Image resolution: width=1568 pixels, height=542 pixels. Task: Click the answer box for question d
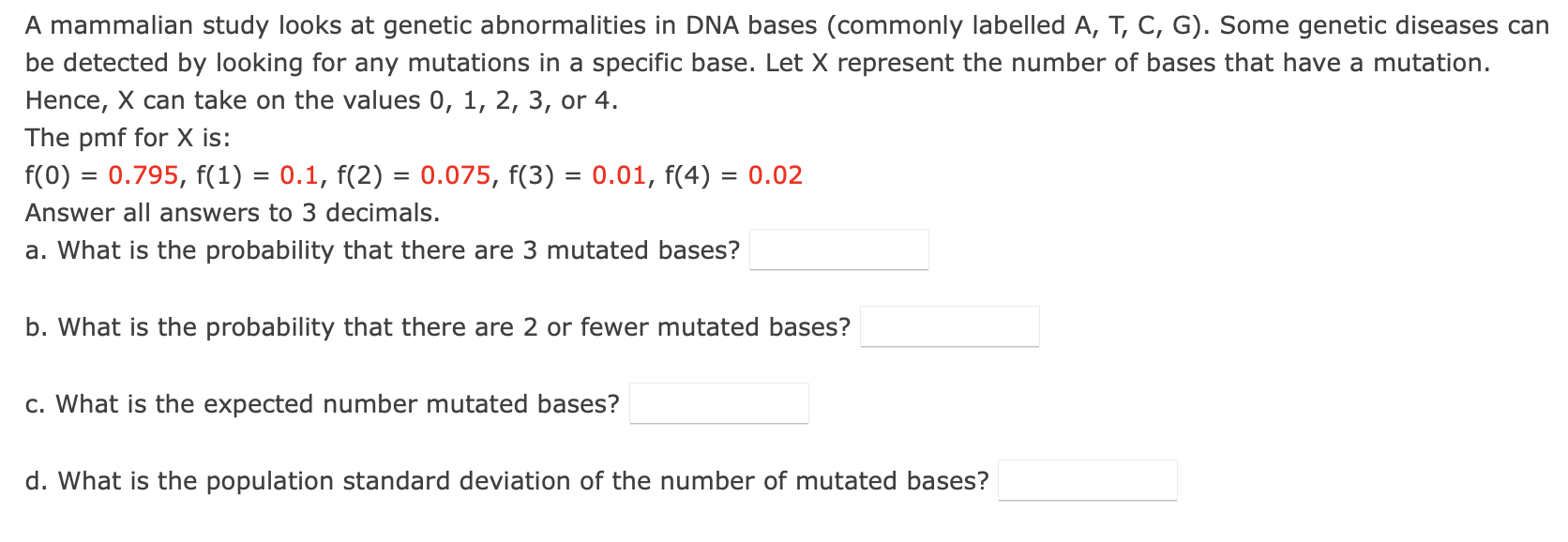point(1088,480)
